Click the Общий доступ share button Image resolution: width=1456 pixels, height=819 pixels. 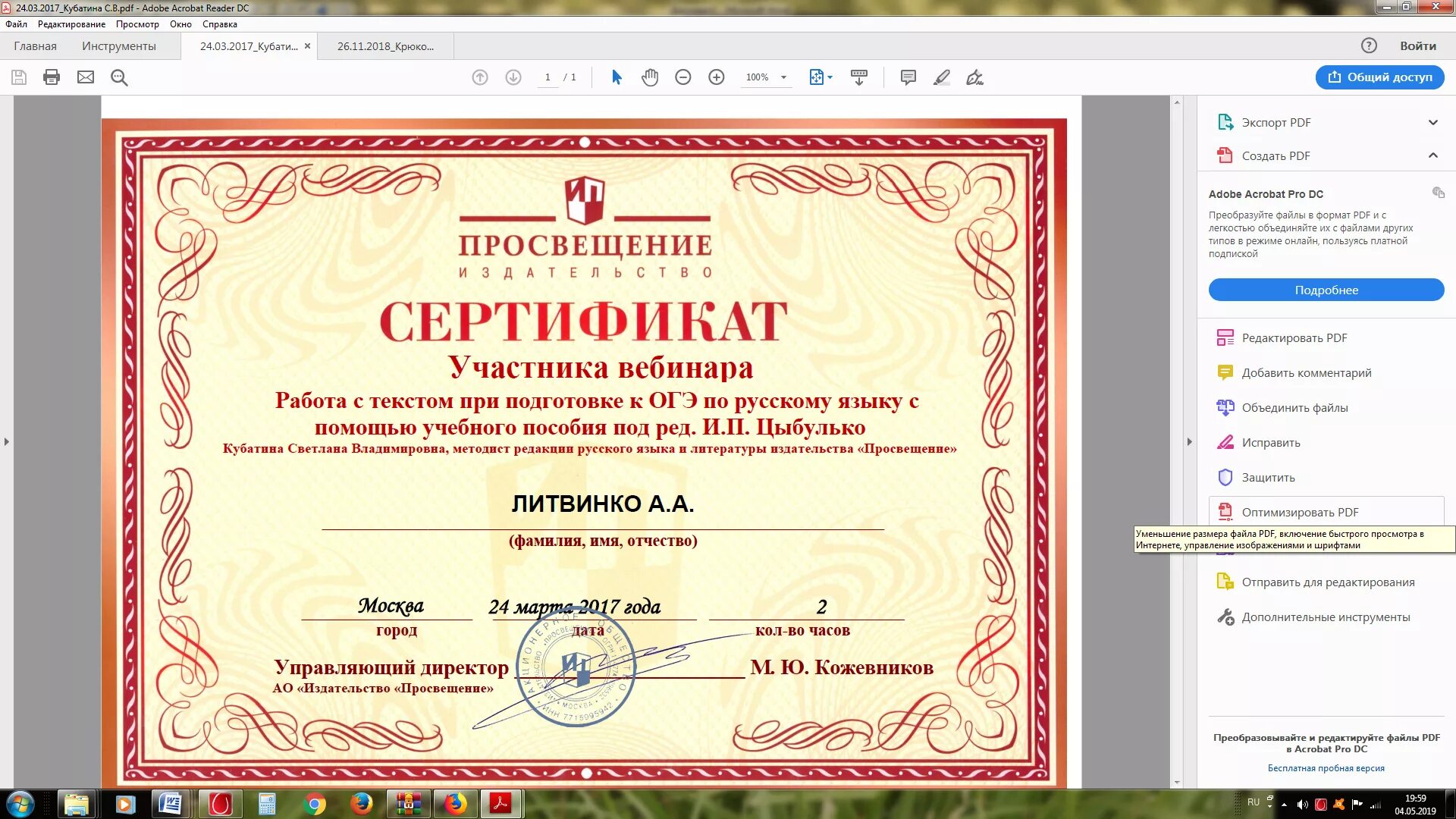point(1379,77)
